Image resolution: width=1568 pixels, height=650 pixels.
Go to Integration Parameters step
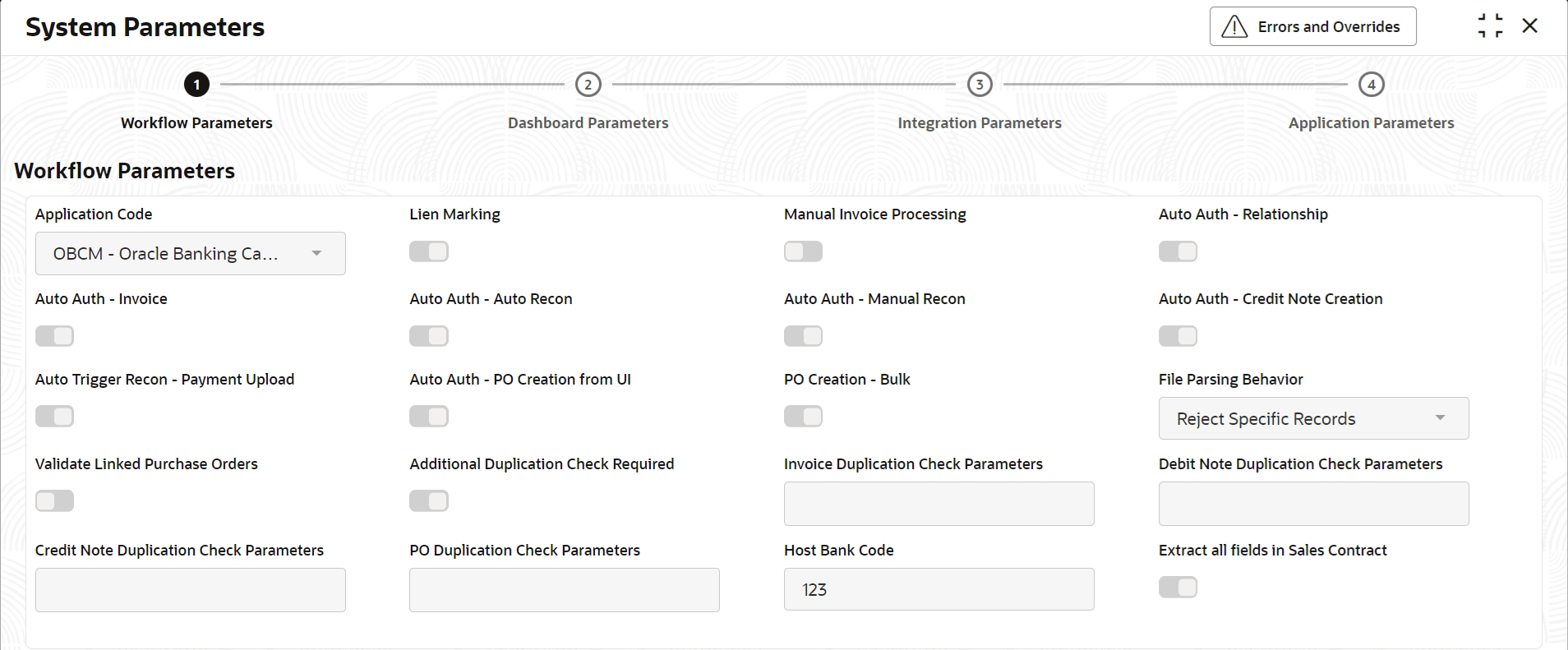pos(980,123)
